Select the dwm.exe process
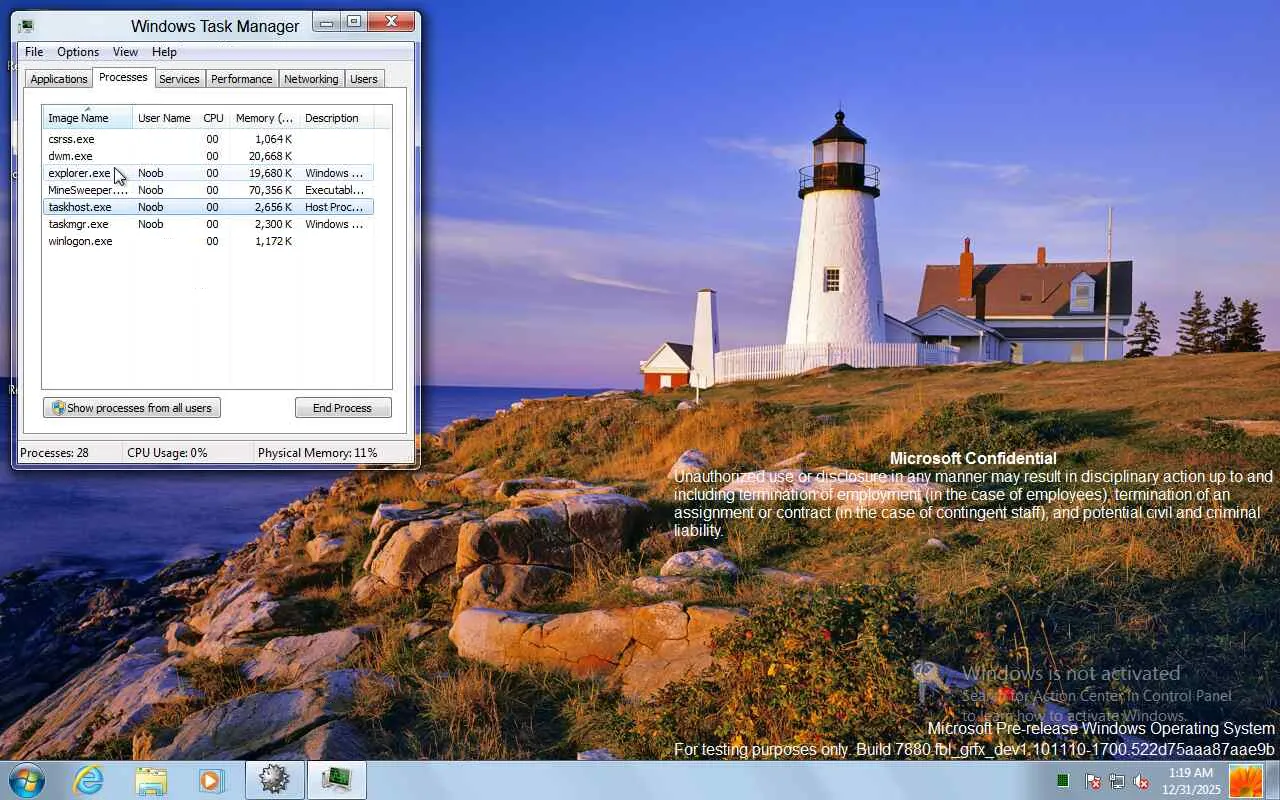The width and height of the screenshot is (1280, 800). click(208, 156)
